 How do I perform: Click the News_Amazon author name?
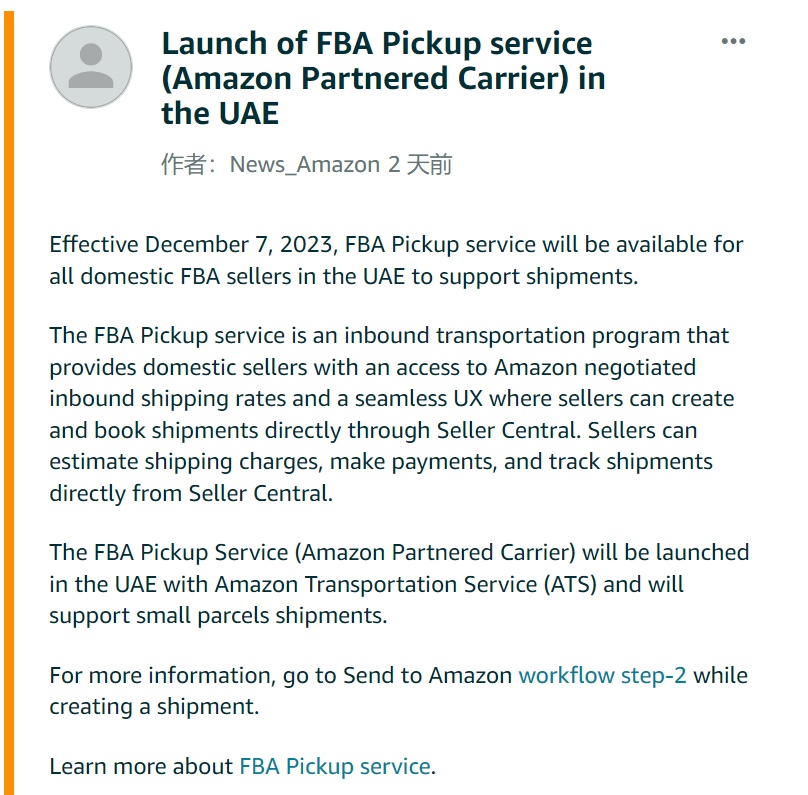point(299,166)
